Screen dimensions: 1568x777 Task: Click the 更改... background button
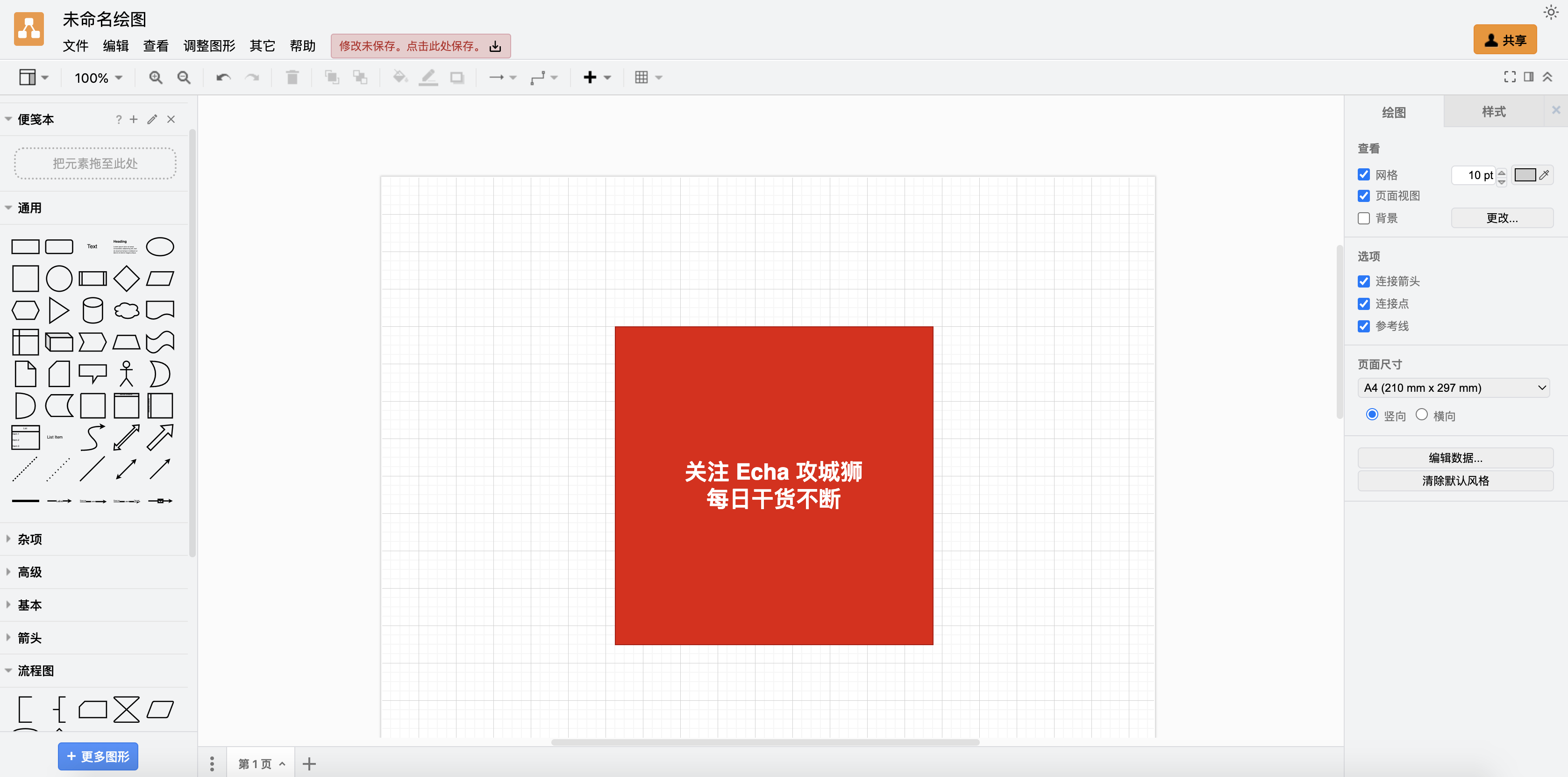tap(1502, 218)
